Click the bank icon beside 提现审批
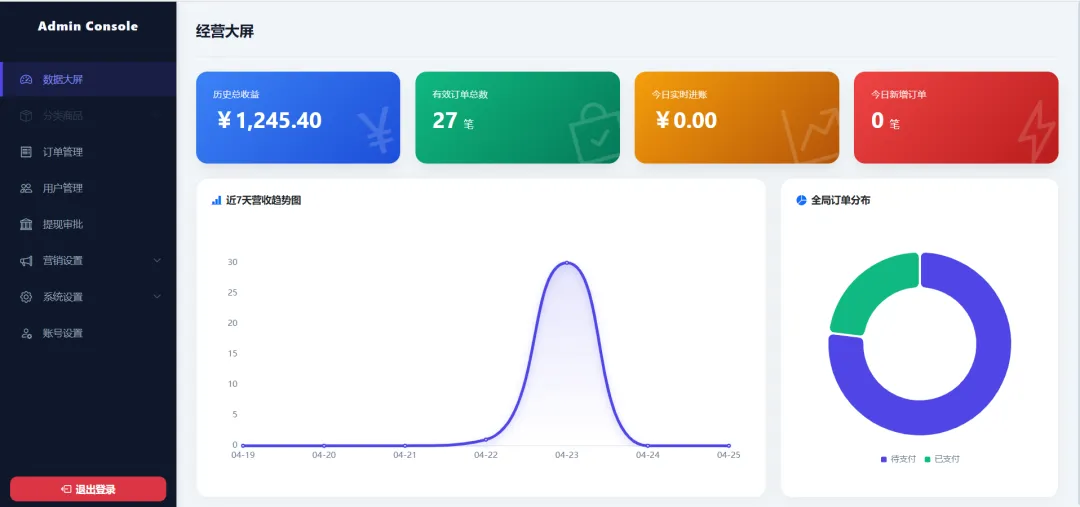 tap(26, 225)
